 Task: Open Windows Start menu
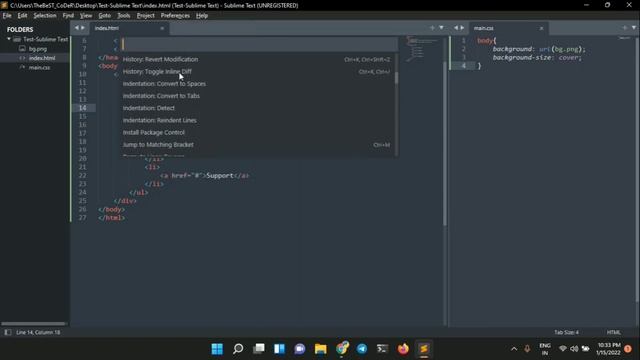point(217,349)
